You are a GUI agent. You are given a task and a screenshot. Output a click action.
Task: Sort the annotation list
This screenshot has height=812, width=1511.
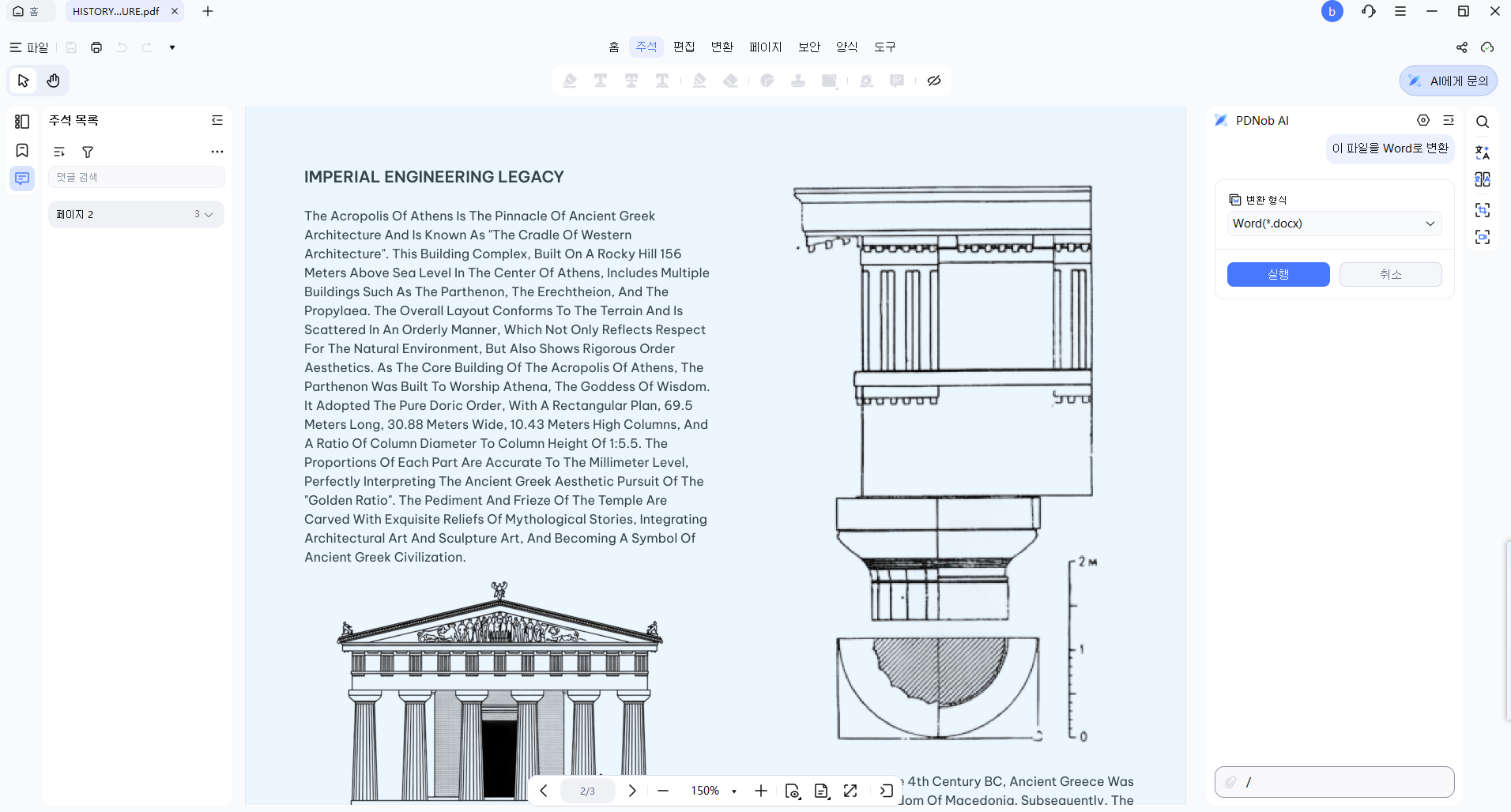tap(59, 152)
